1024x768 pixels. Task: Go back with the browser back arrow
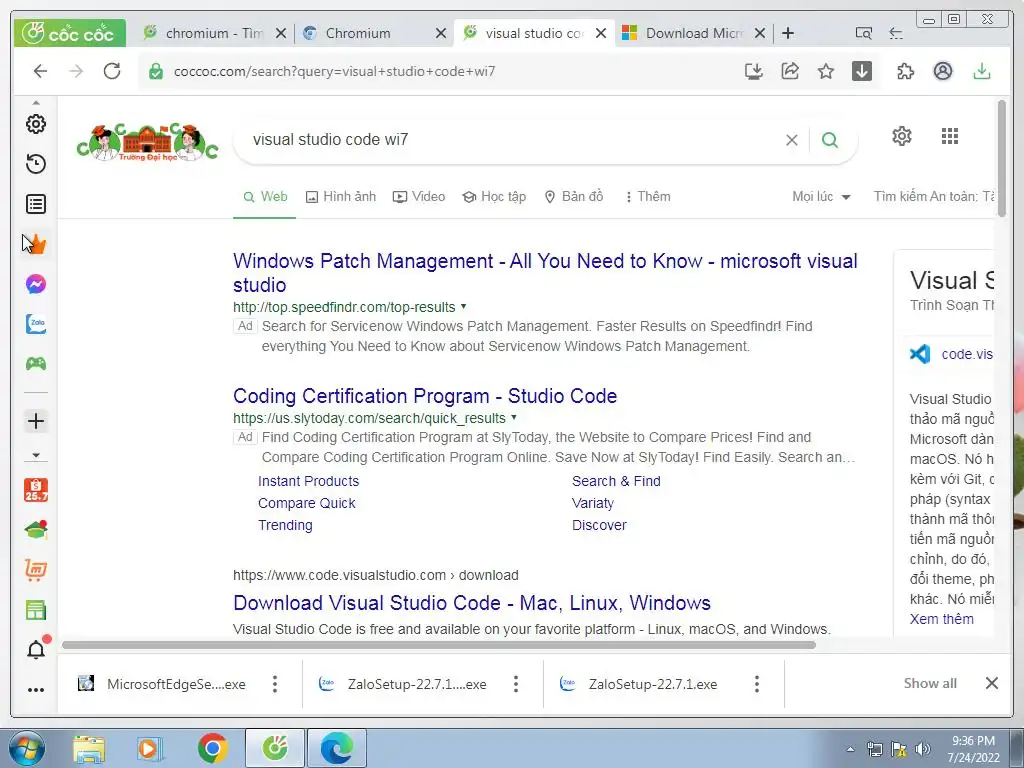(40, 71)
